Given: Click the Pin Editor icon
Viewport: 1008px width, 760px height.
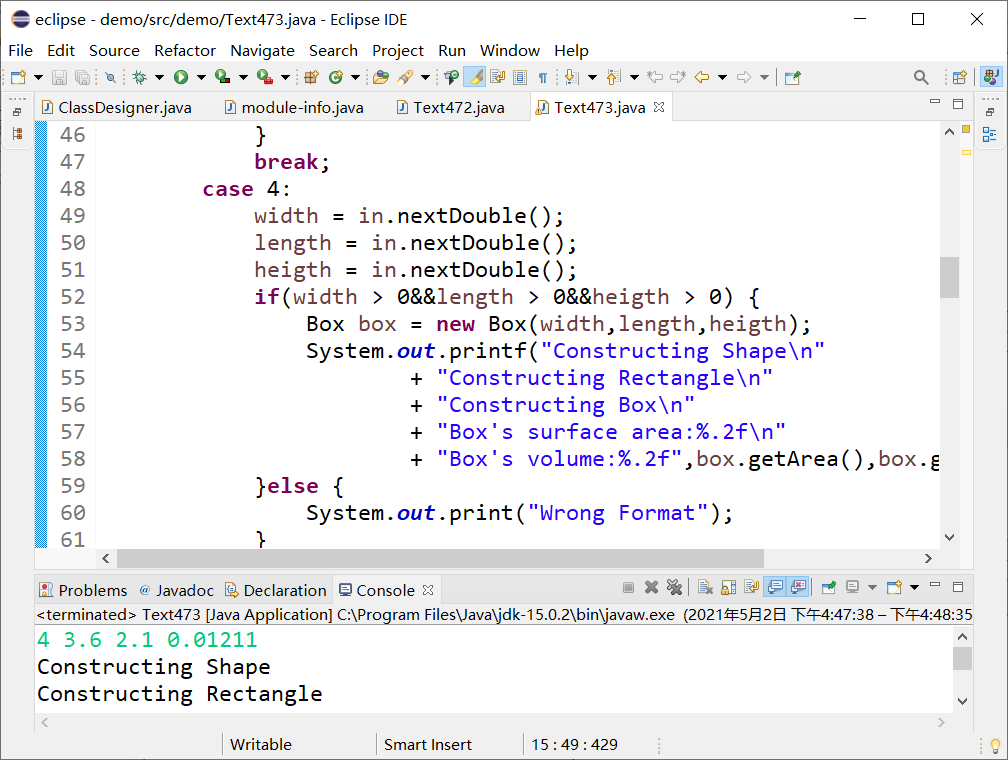Looking at the screenshot, I should [x=793, y=78].
